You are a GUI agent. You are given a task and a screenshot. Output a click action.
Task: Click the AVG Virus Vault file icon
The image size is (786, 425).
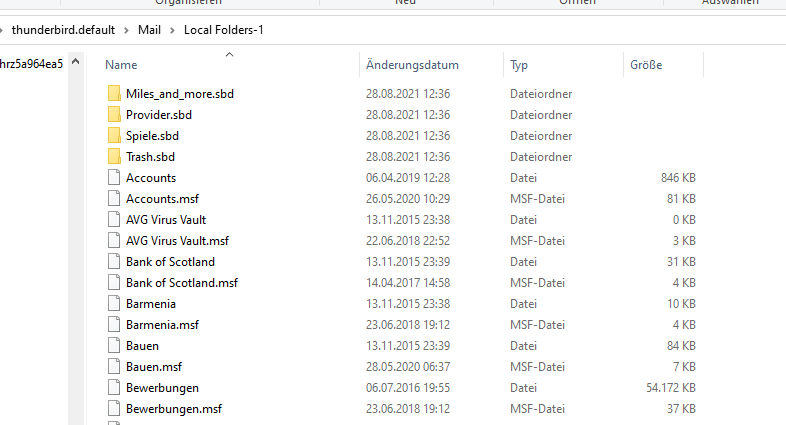pos(114,220)
